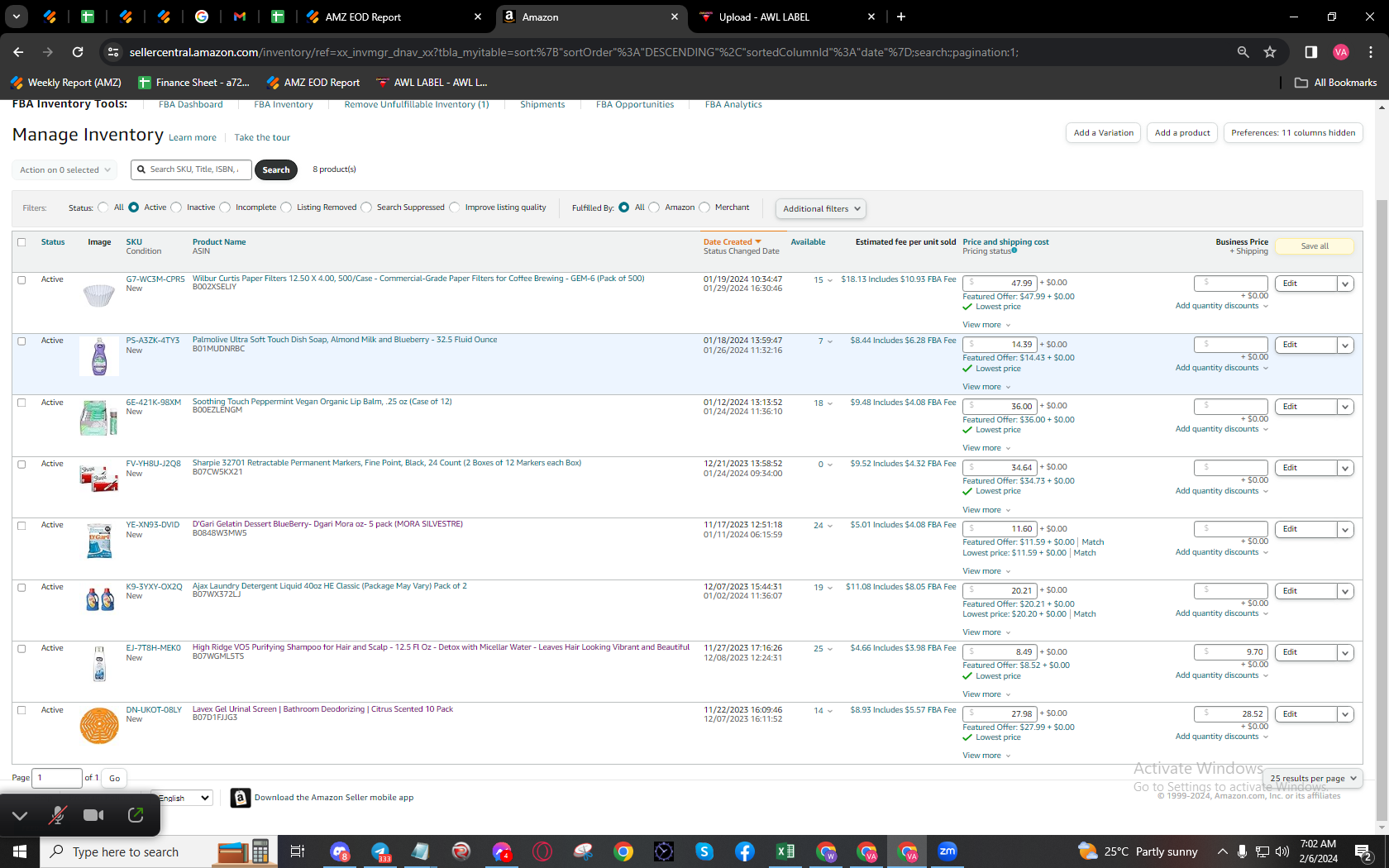Open the VA profile avatar
The image size is (1389, 868).
[x=1341, y=52]
